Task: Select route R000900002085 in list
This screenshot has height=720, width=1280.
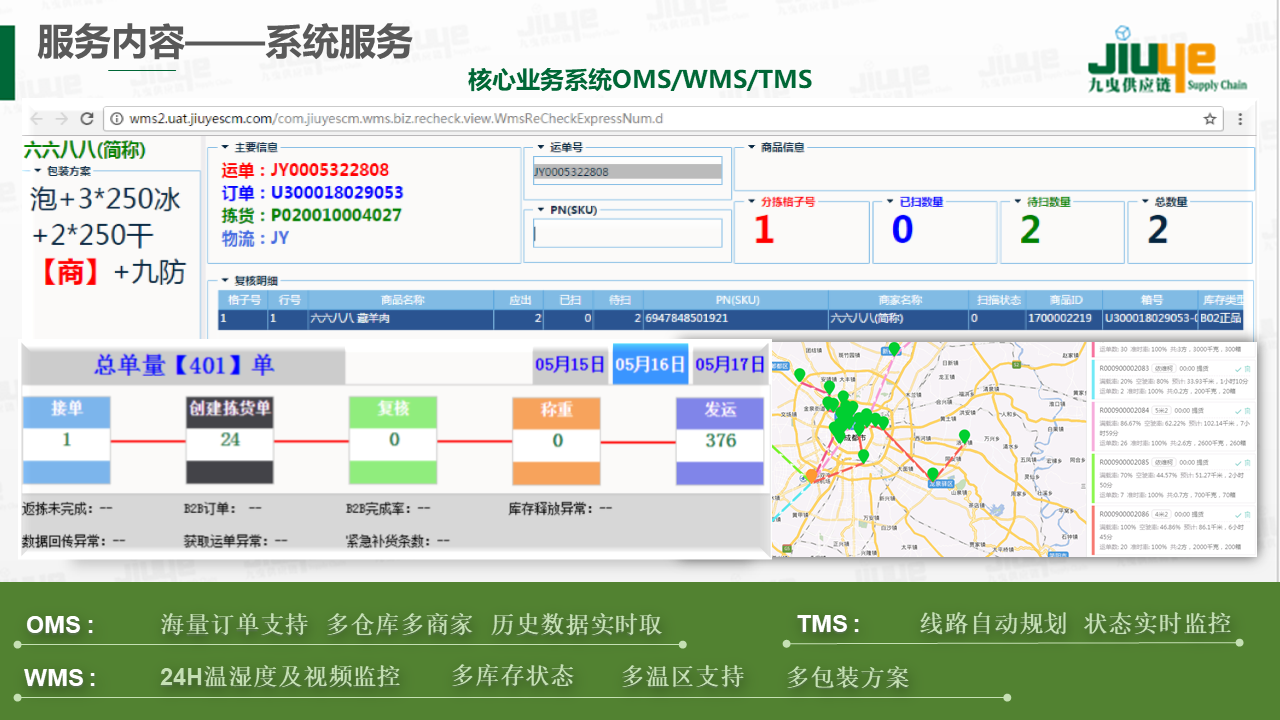Action: click(1173, 478)
